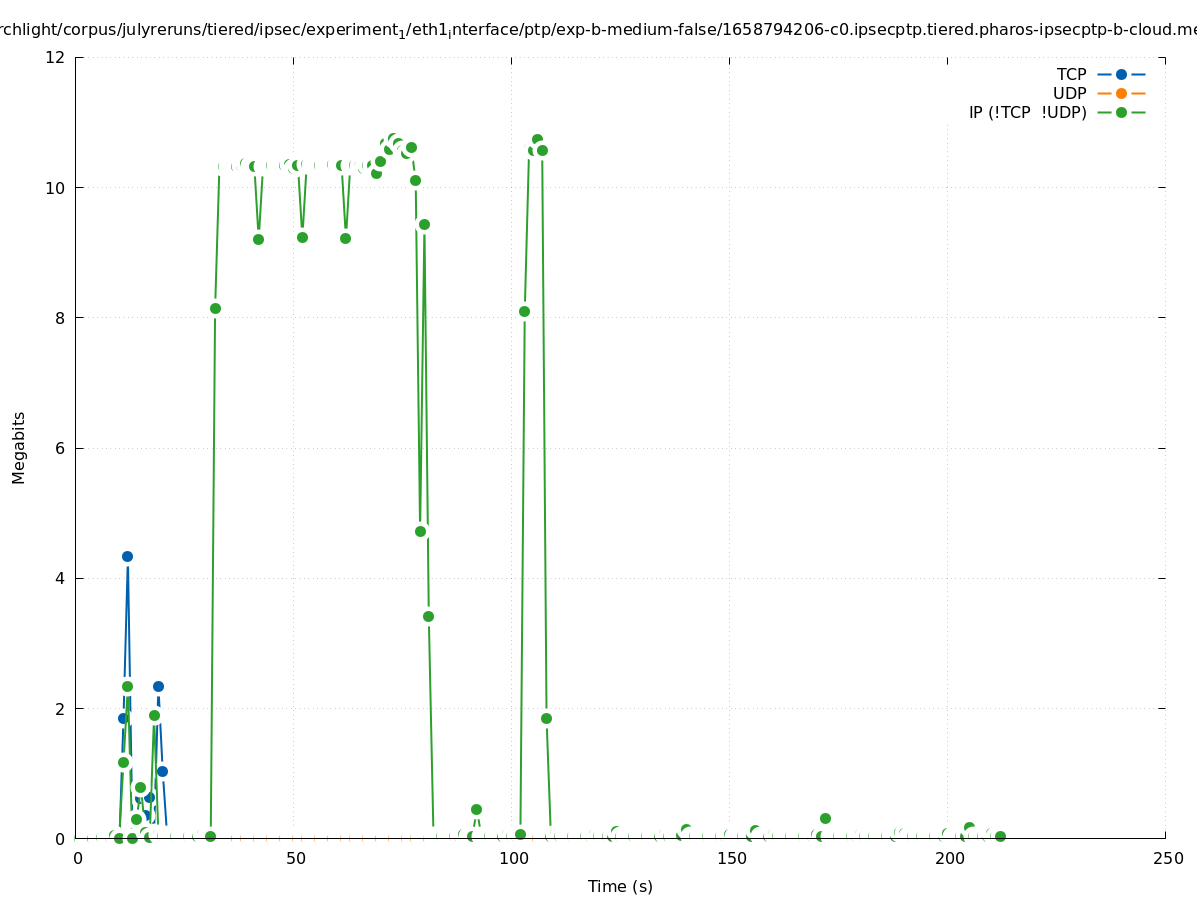Click the 250 tick label on the x-axis
This screenshot has width=1197, height=900.
click(x=1166, y=858)
